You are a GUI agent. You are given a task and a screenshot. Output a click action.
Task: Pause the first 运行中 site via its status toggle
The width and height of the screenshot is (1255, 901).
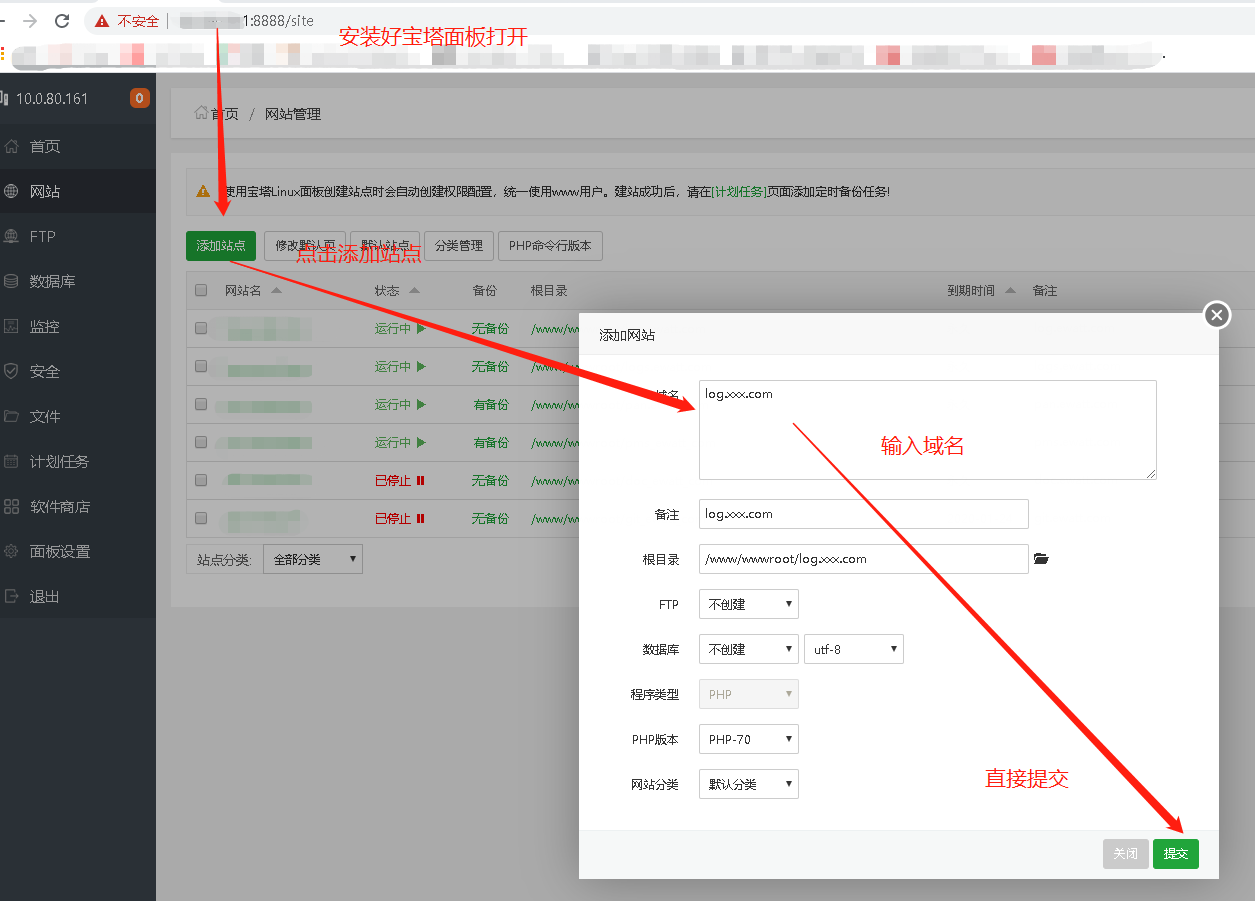418,328
